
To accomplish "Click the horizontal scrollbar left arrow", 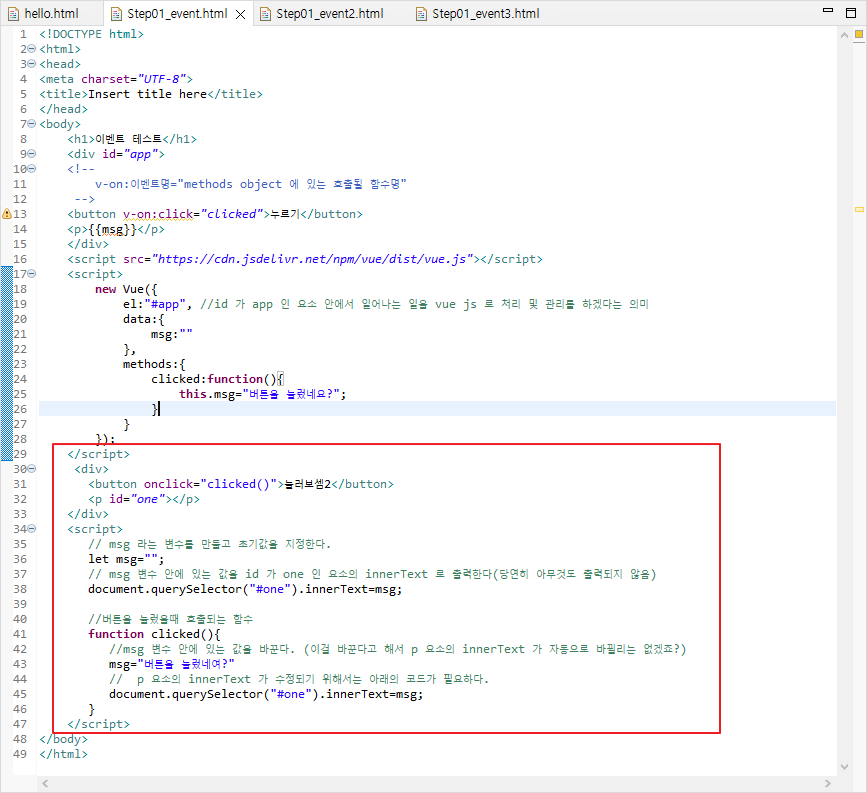I will (45, 783).
